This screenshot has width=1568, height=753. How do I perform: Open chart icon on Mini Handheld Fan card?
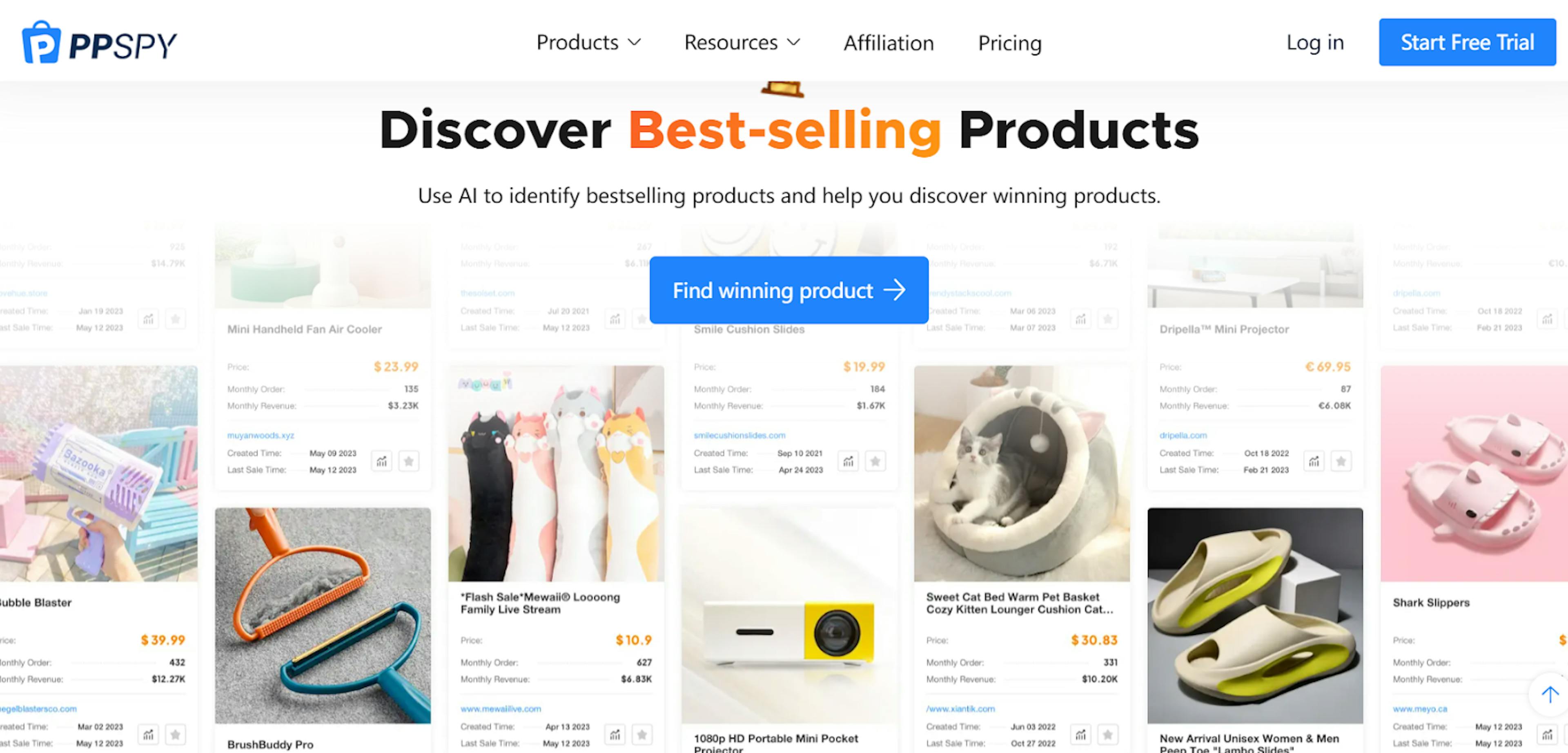click(382, 461)
